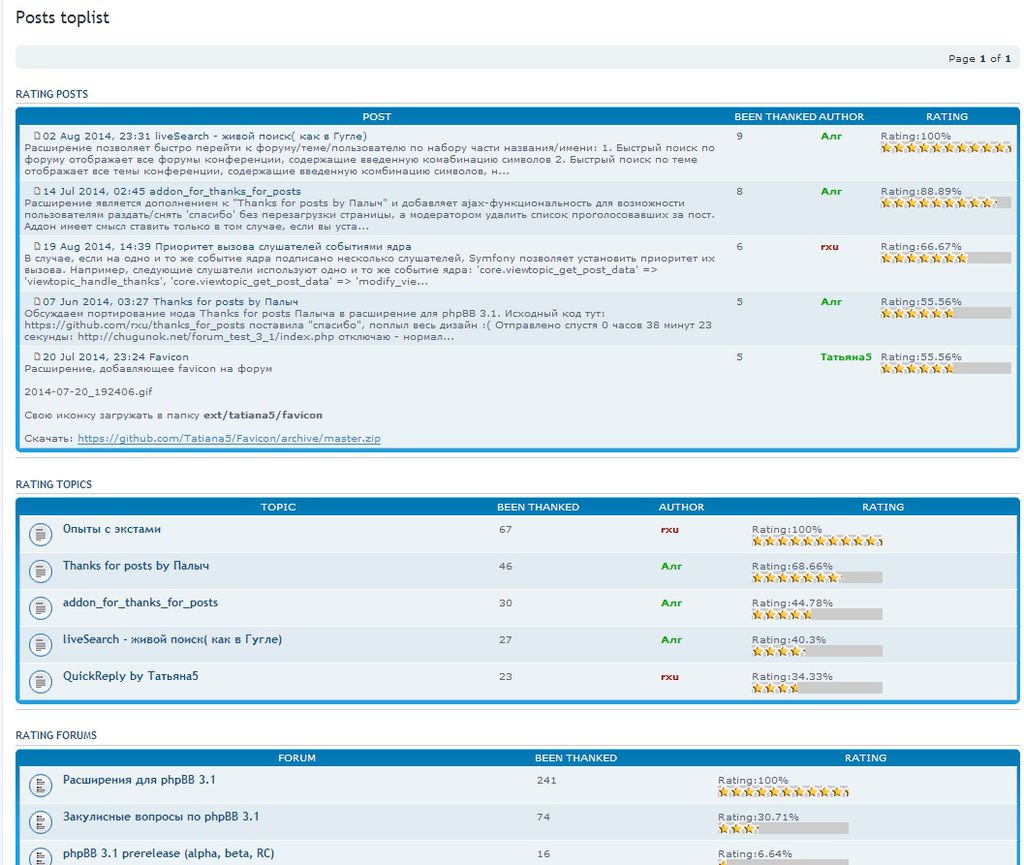Click the Posts toplist page title
1024x865 pixels.
[x=63, y=18]
